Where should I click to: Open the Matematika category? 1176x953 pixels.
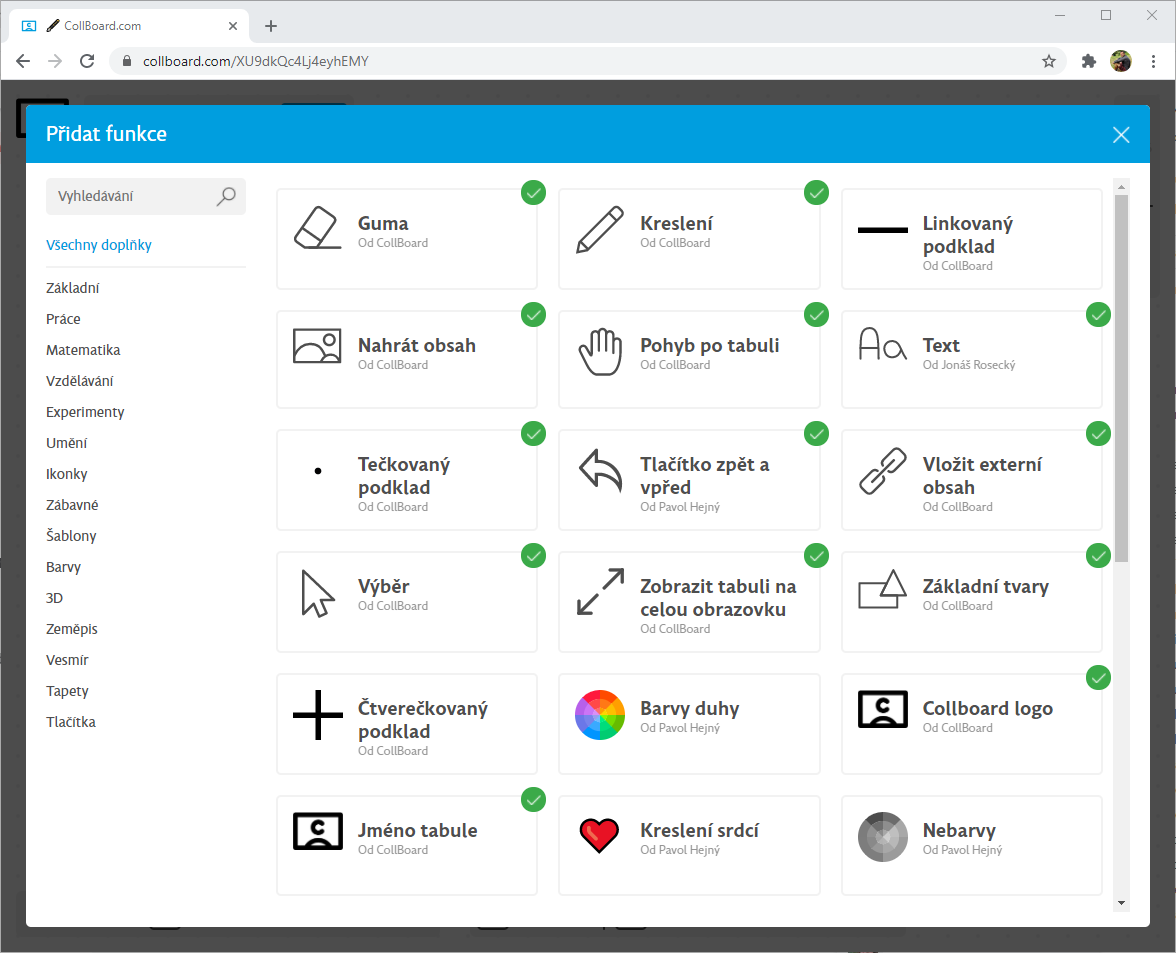pyautogui.click(x=83, y=350)
